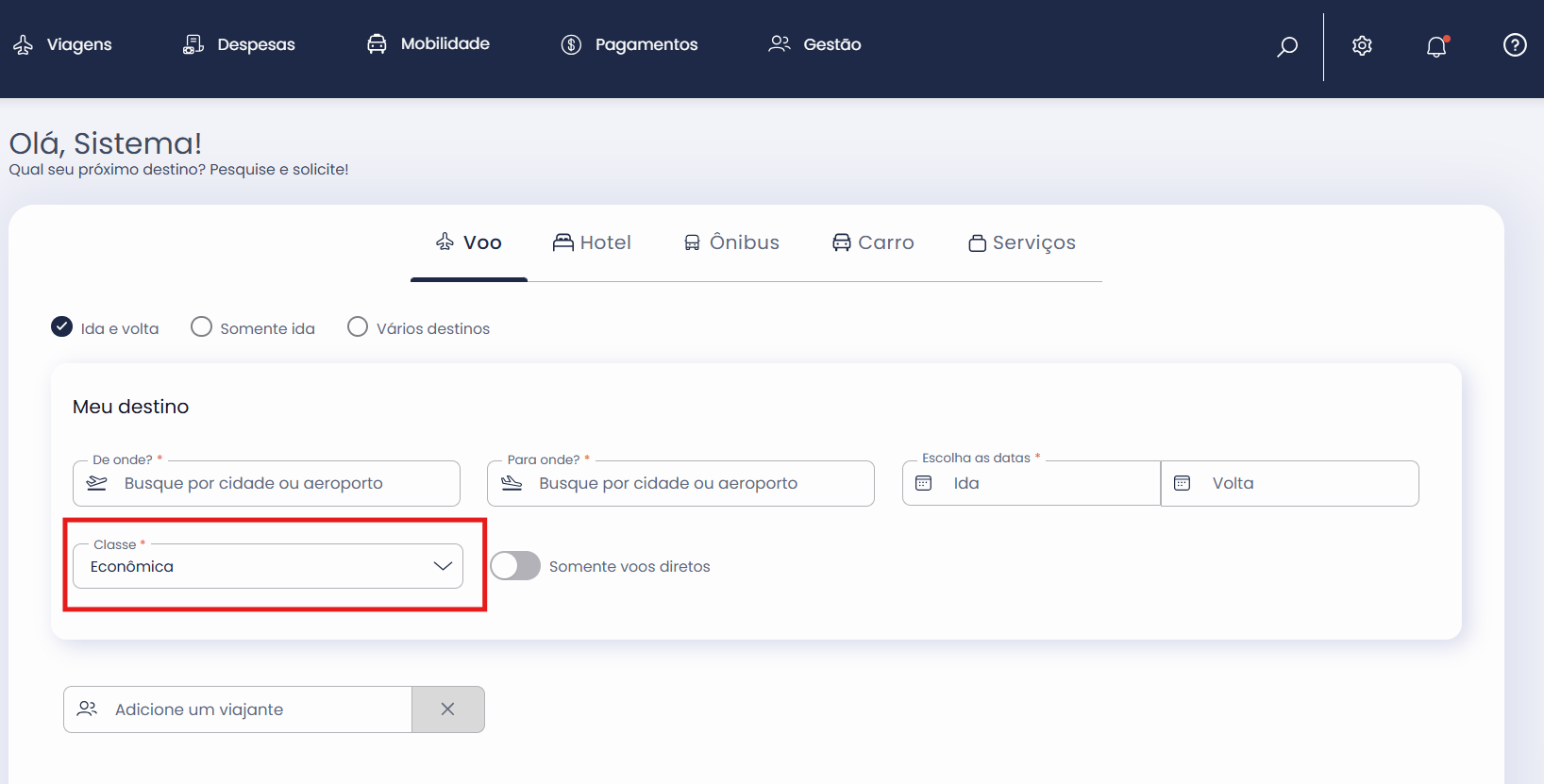Open the Ida date picker
1544x784 pixels.
(1031, 483)
